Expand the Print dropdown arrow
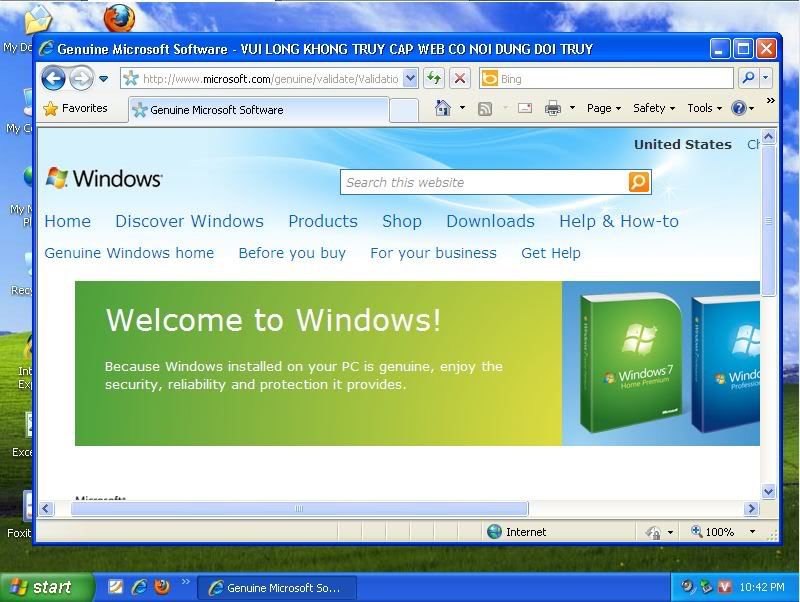800x602 pixels. [x=572, y=108]
